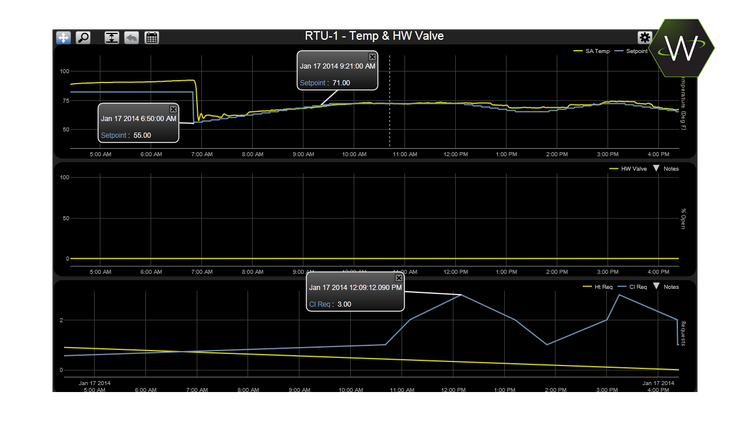
Task: Activate the magnifier zoom tool
Action: (84, 37)
